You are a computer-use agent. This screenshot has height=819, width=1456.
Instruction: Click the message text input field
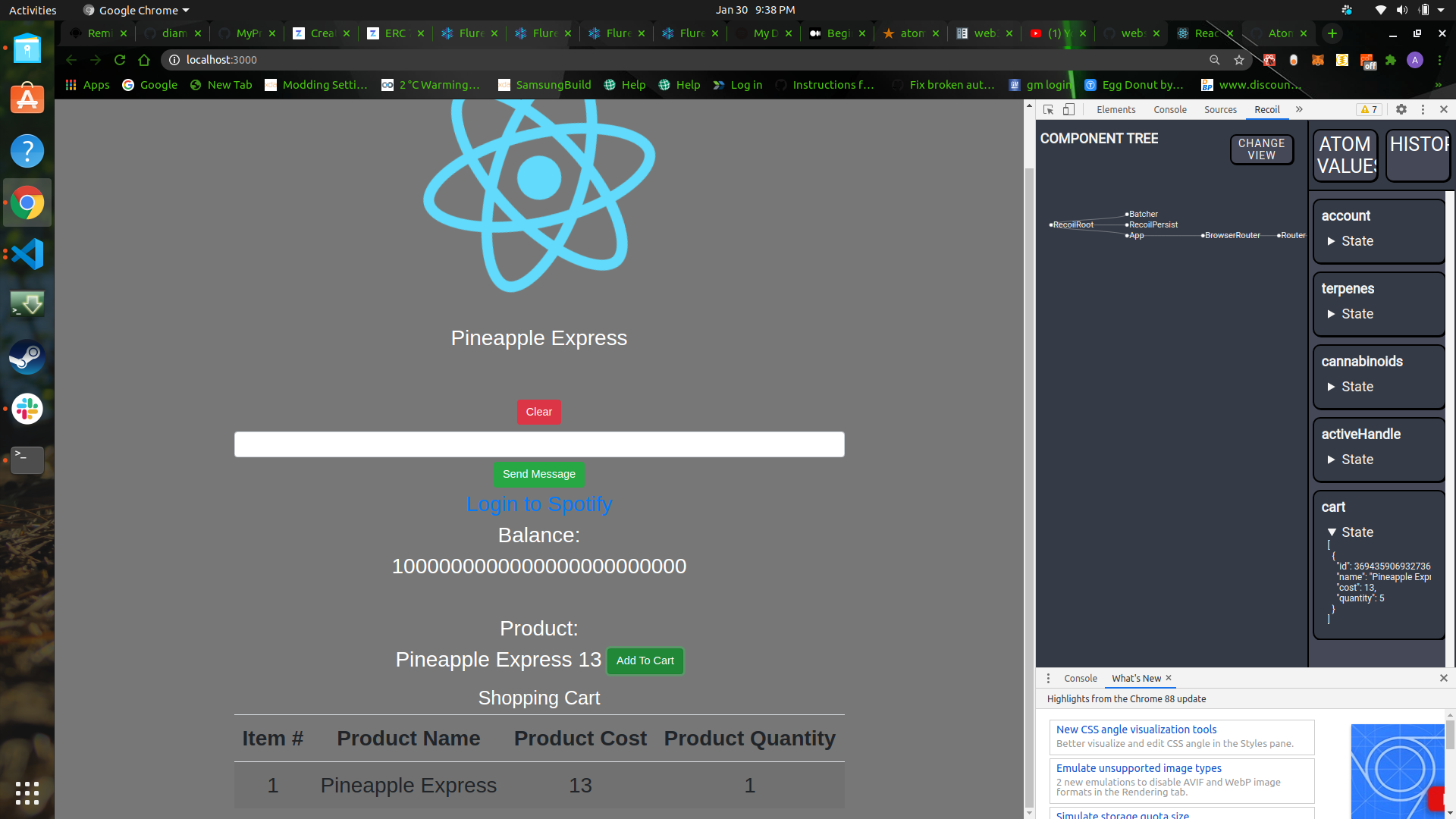(x=539, y=444)
